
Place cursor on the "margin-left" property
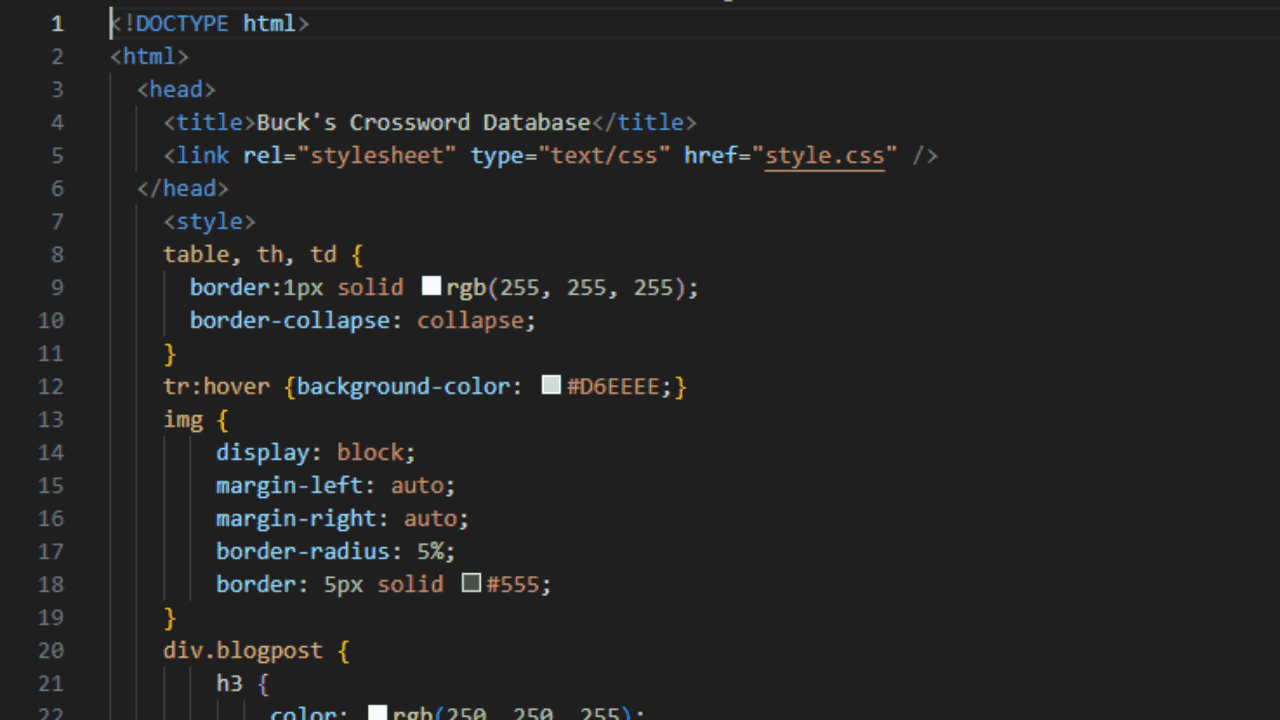coord(289,485)
